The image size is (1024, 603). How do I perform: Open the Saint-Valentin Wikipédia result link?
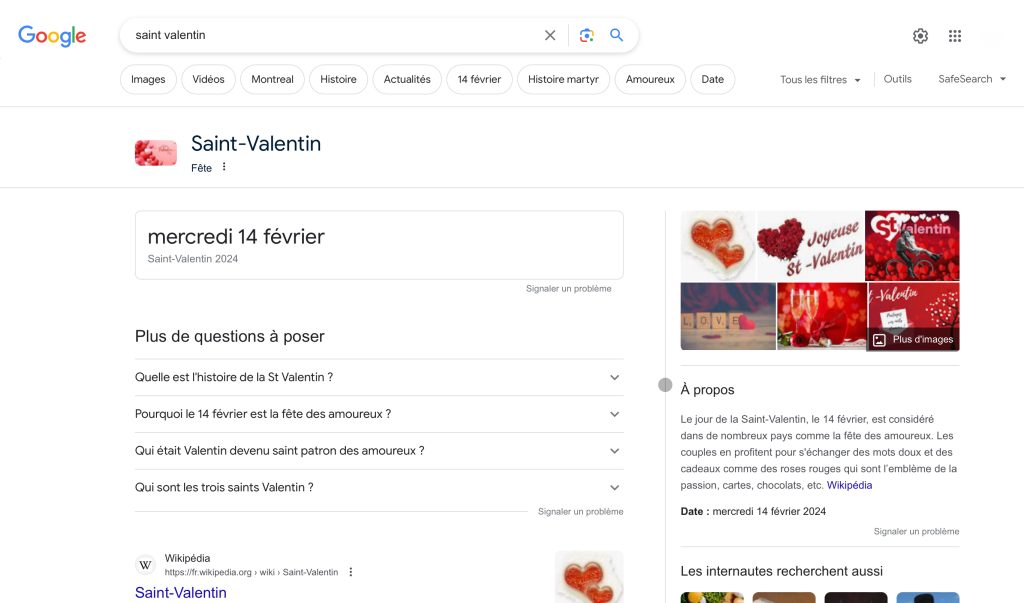tap(181, 592)
